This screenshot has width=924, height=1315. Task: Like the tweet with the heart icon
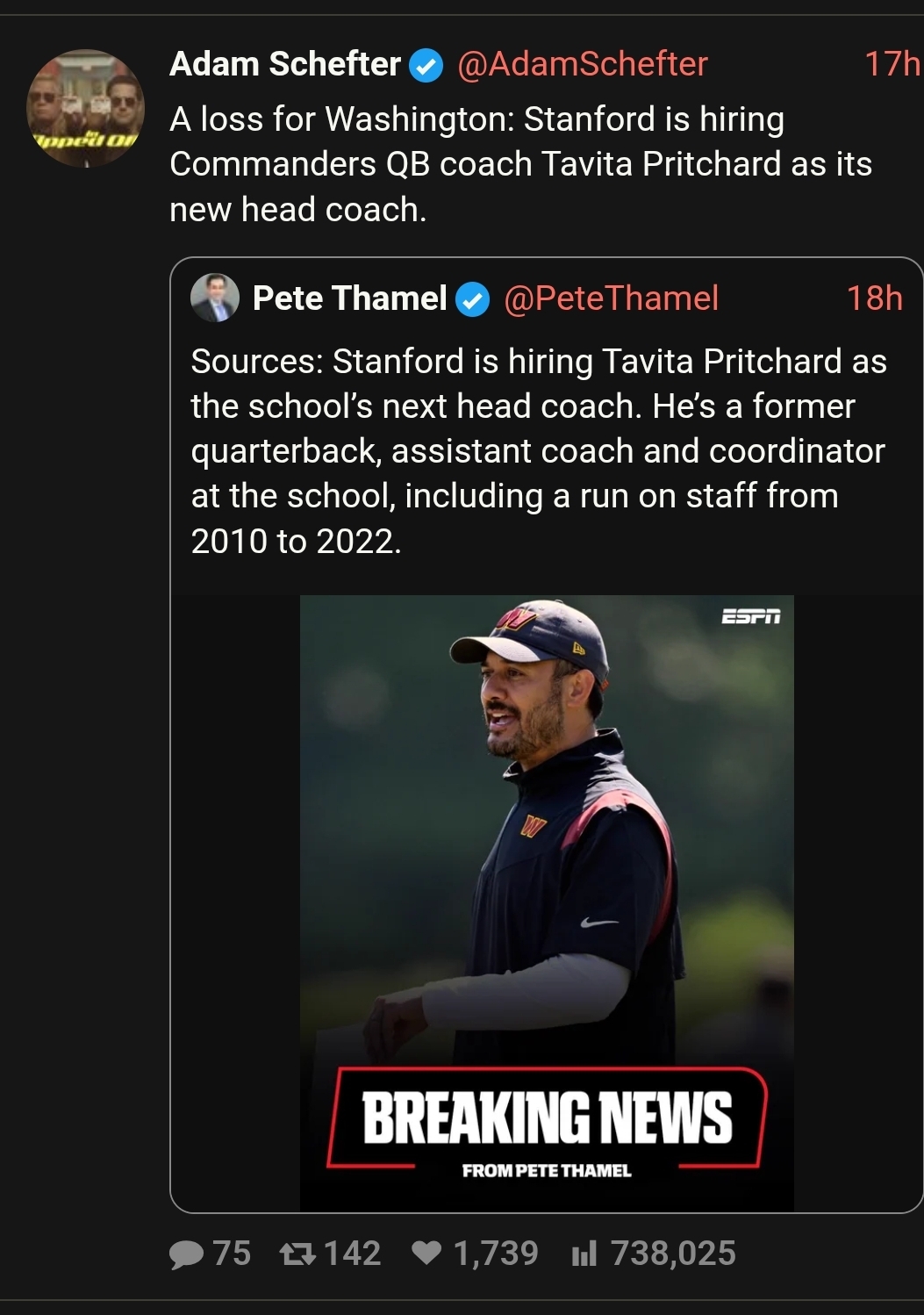click(426, 1253)
